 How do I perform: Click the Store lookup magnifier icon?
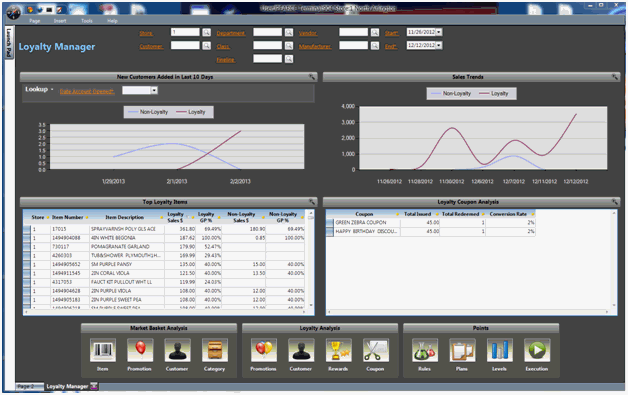coord(206,32)
